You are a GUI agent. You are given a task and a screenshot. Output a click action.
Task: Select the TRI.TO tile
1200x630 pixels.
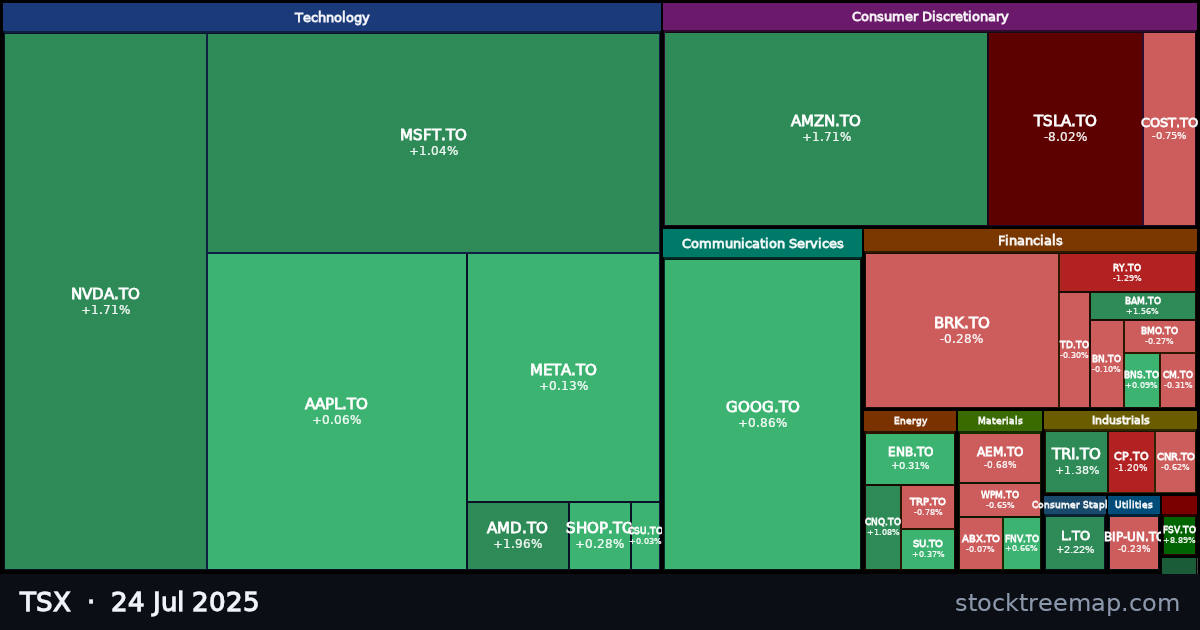click(x=1076, y=462)
